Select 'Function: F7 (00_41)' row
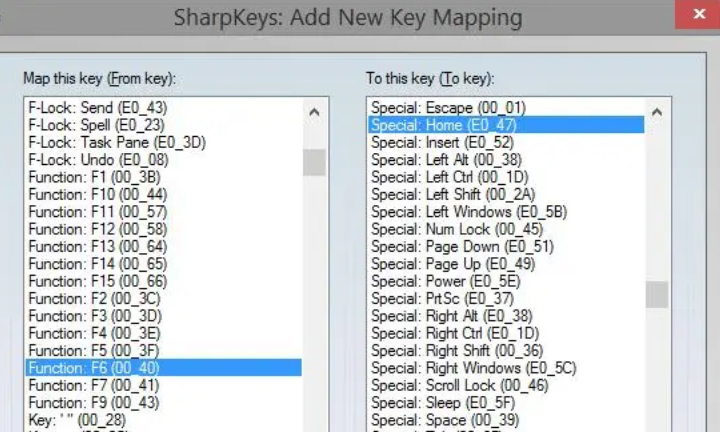The image size is (720, 432). pos(163,385)
